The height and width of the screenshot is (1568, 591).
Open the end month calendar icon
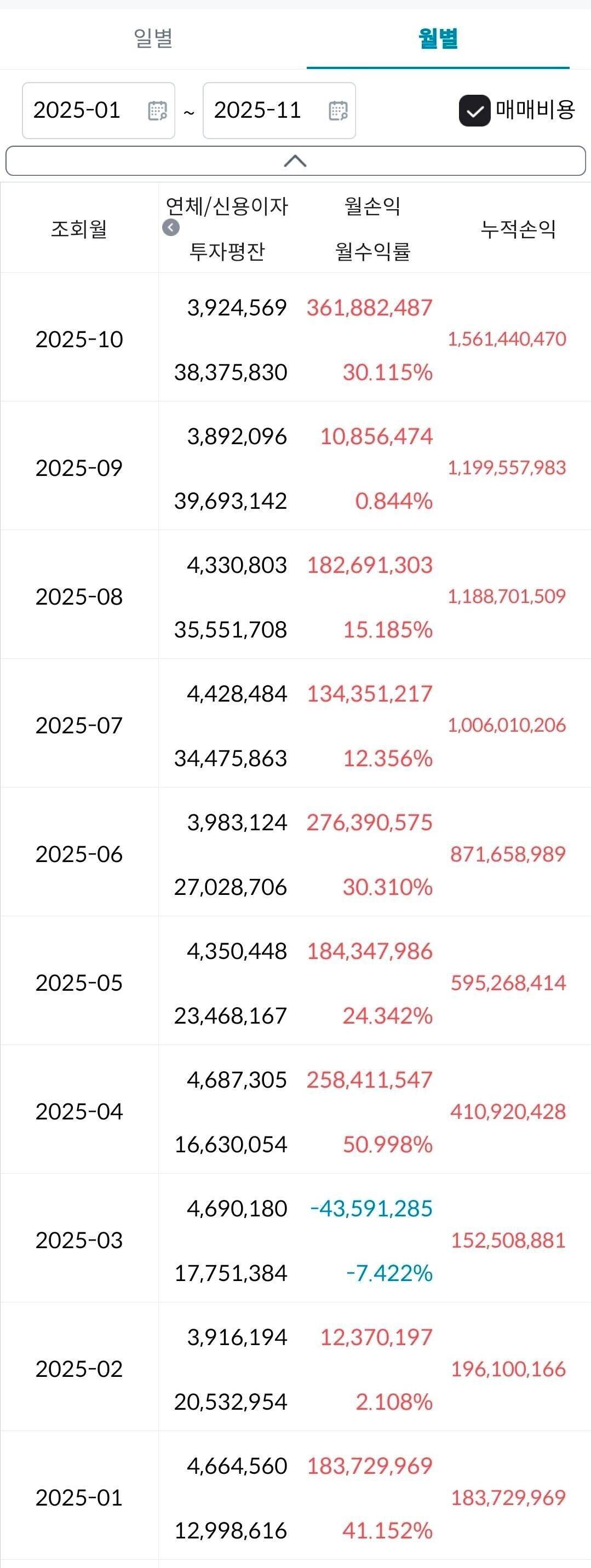pyautogui.click(x=338, y=111)
